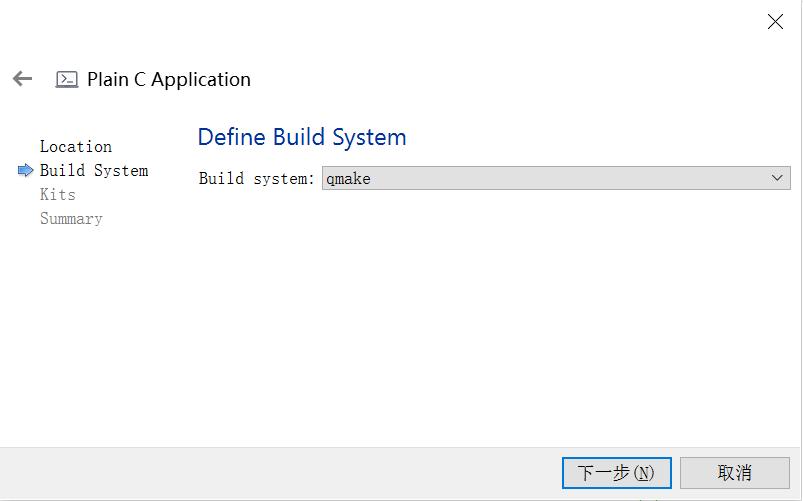Viewport: 803px width, 501px height.
Task: Click the Define Build System heading
Action: (x=302, y=137)
